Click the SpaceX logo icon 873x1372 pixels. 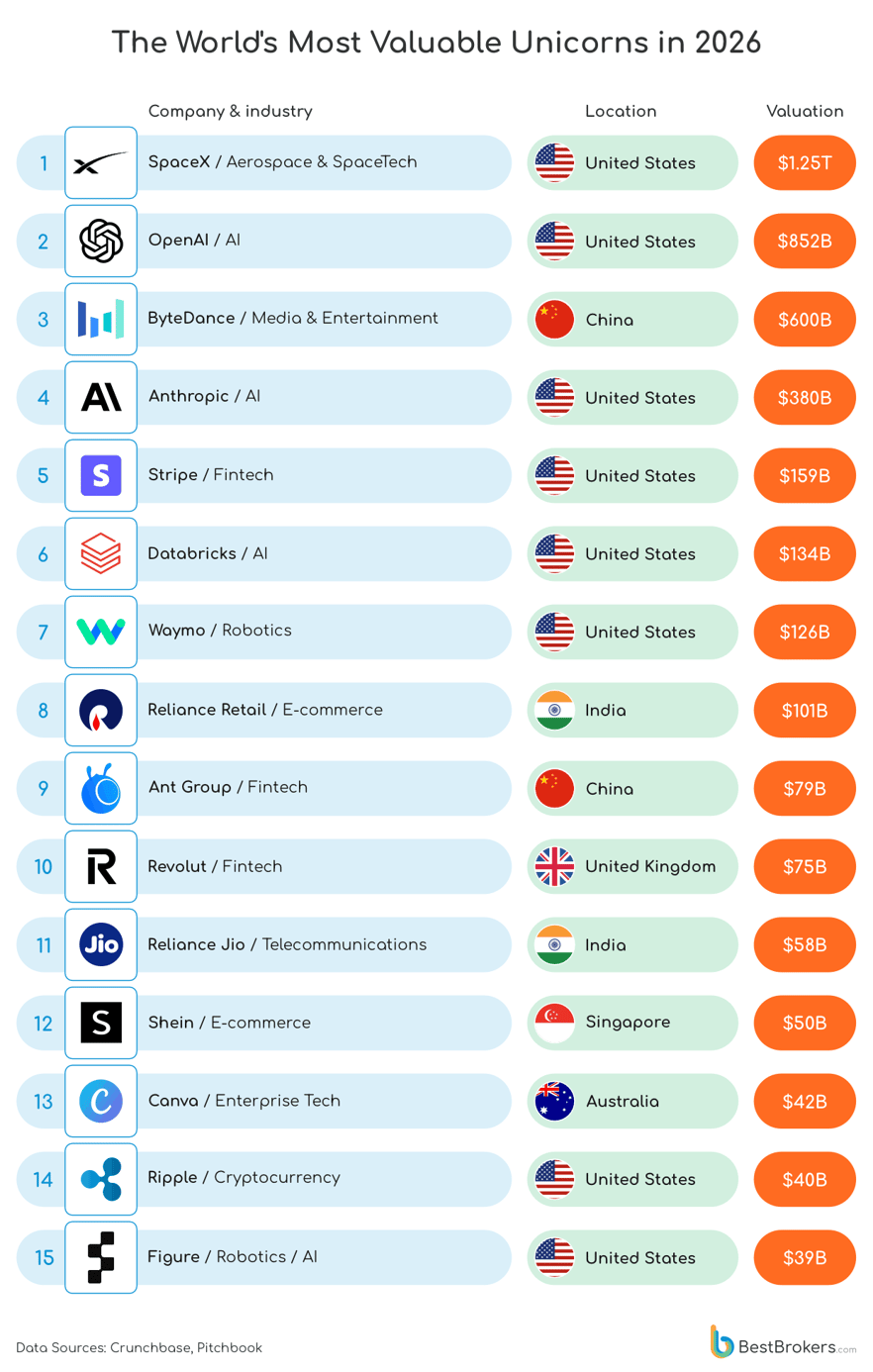click(x=101, y=162)
